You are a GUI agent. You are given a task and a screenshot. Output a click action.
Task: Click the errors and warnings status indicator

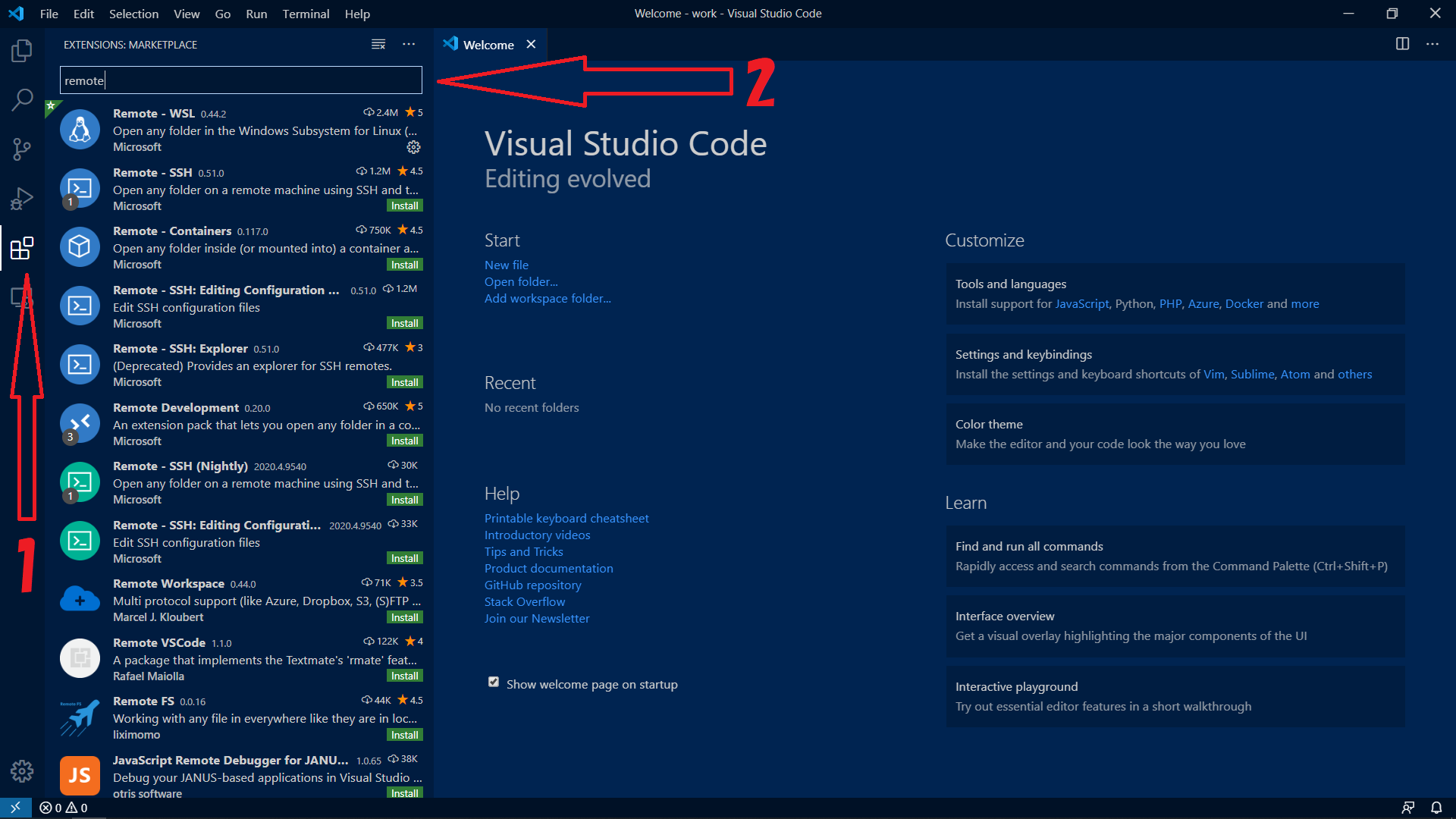(x=63, y=808)
